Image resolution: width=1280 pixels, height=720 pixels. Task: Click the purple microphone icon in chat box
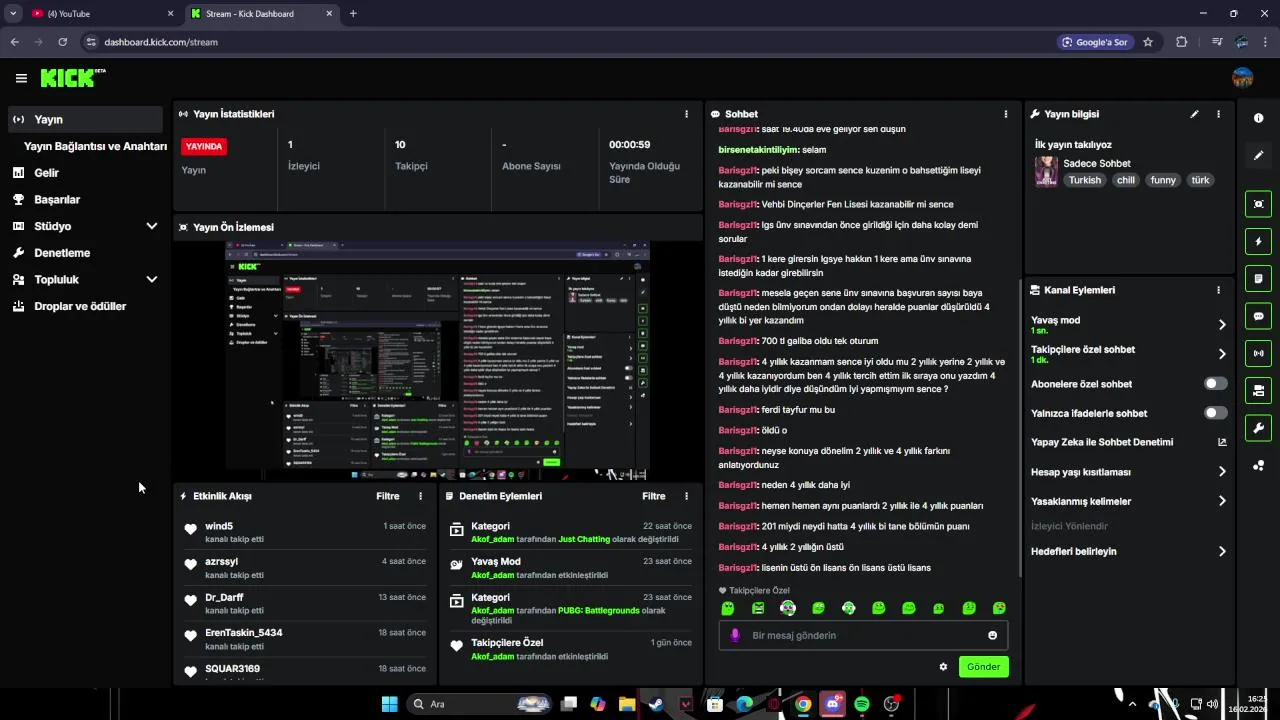[735, 635]
